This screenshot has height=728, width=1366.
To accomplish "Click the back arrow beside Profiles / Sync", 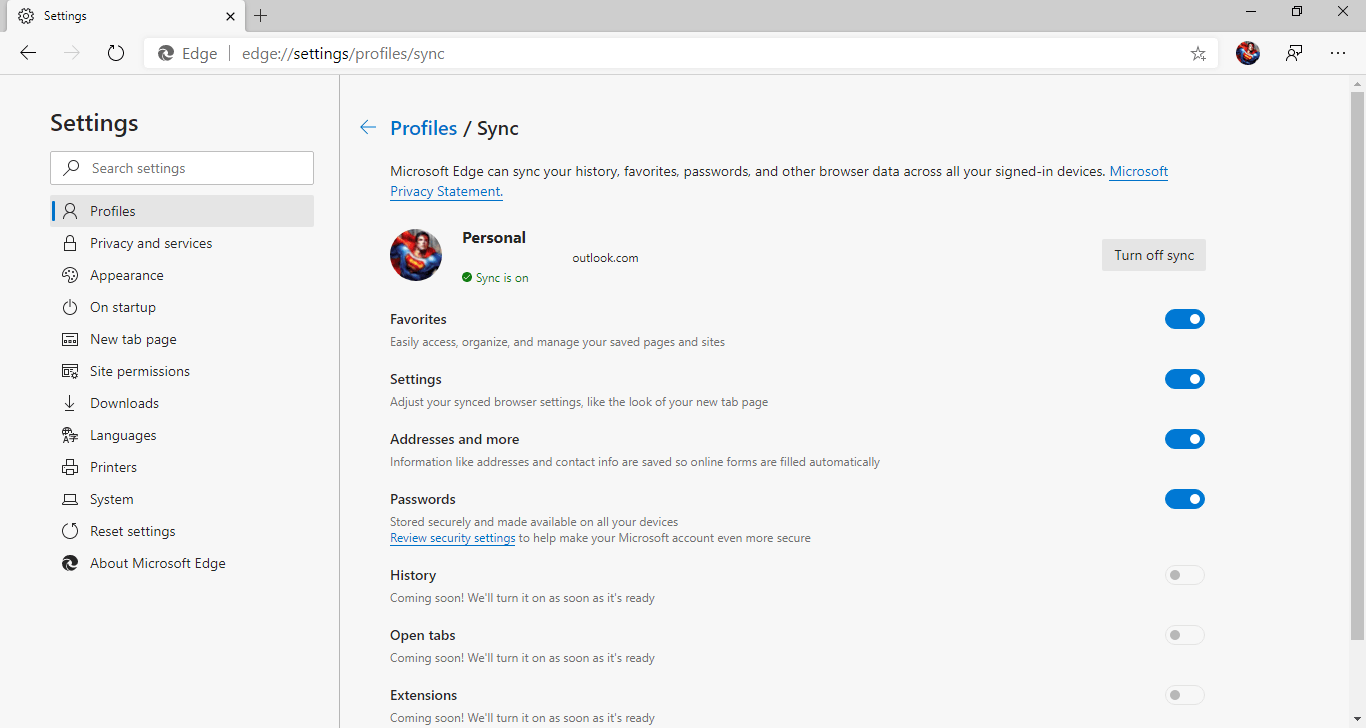I will (x=368, y=127).
